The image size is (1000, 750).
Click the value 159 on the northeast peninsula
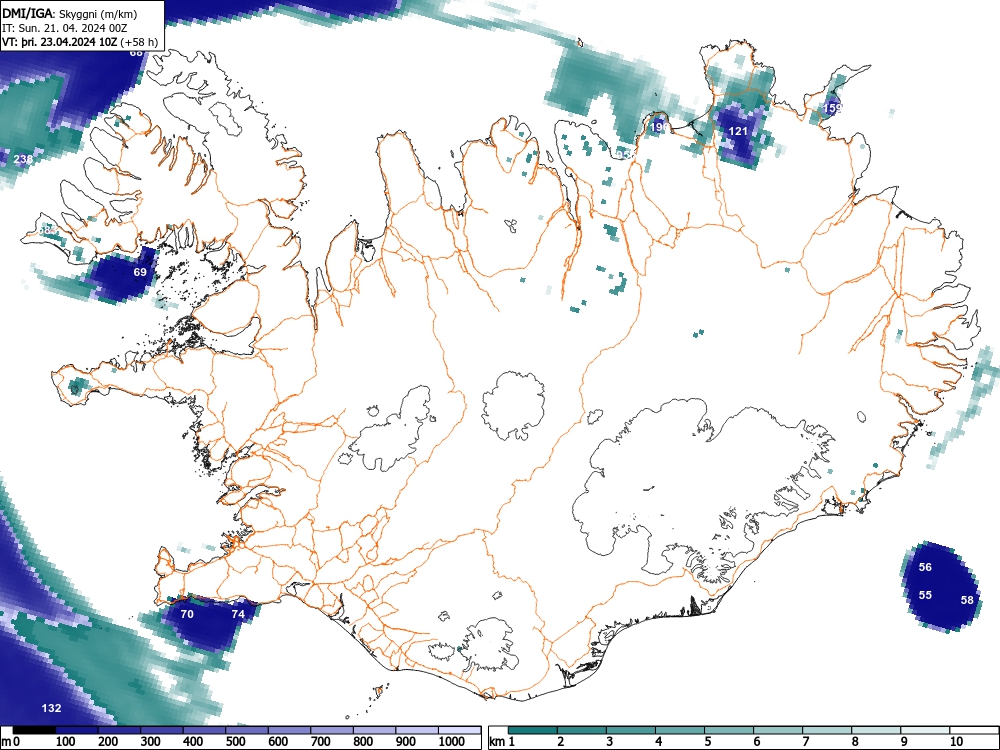pos(832,108)
